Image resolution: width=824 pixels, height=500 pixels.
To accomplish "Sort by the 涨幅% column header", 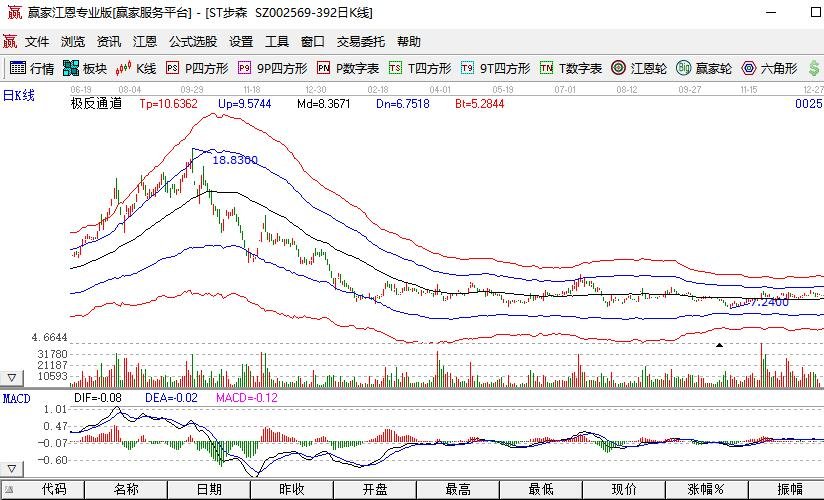I will [706, 489].
